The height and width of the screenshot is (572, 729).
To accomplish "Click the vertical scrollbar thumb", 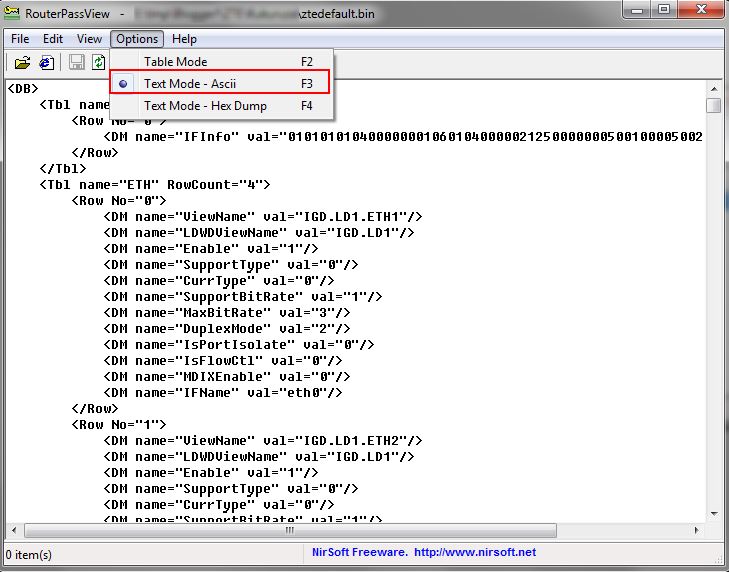I will pos(714,105).
